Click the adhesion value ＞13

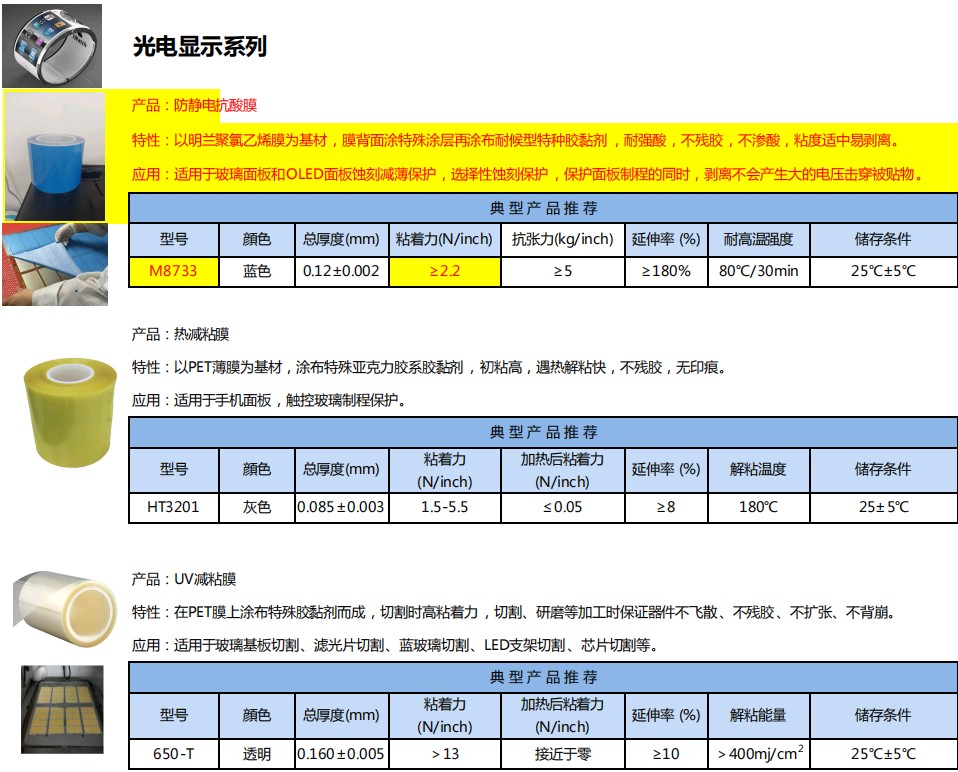point(445,754)
